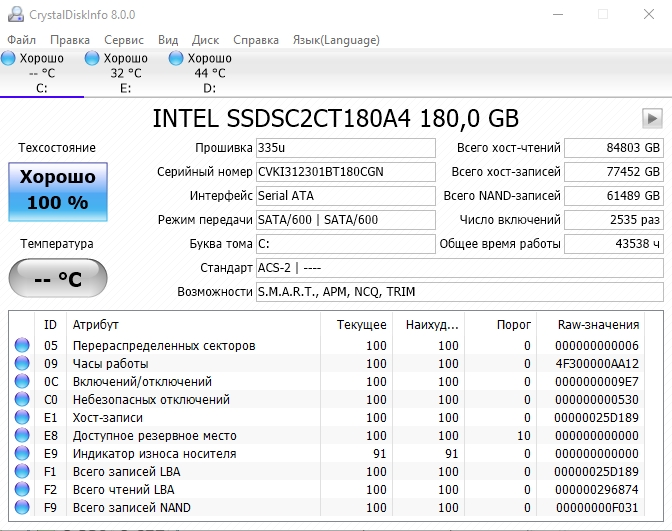Click status orb for drive C:
The image size is (672, 531).
point(10,58)
